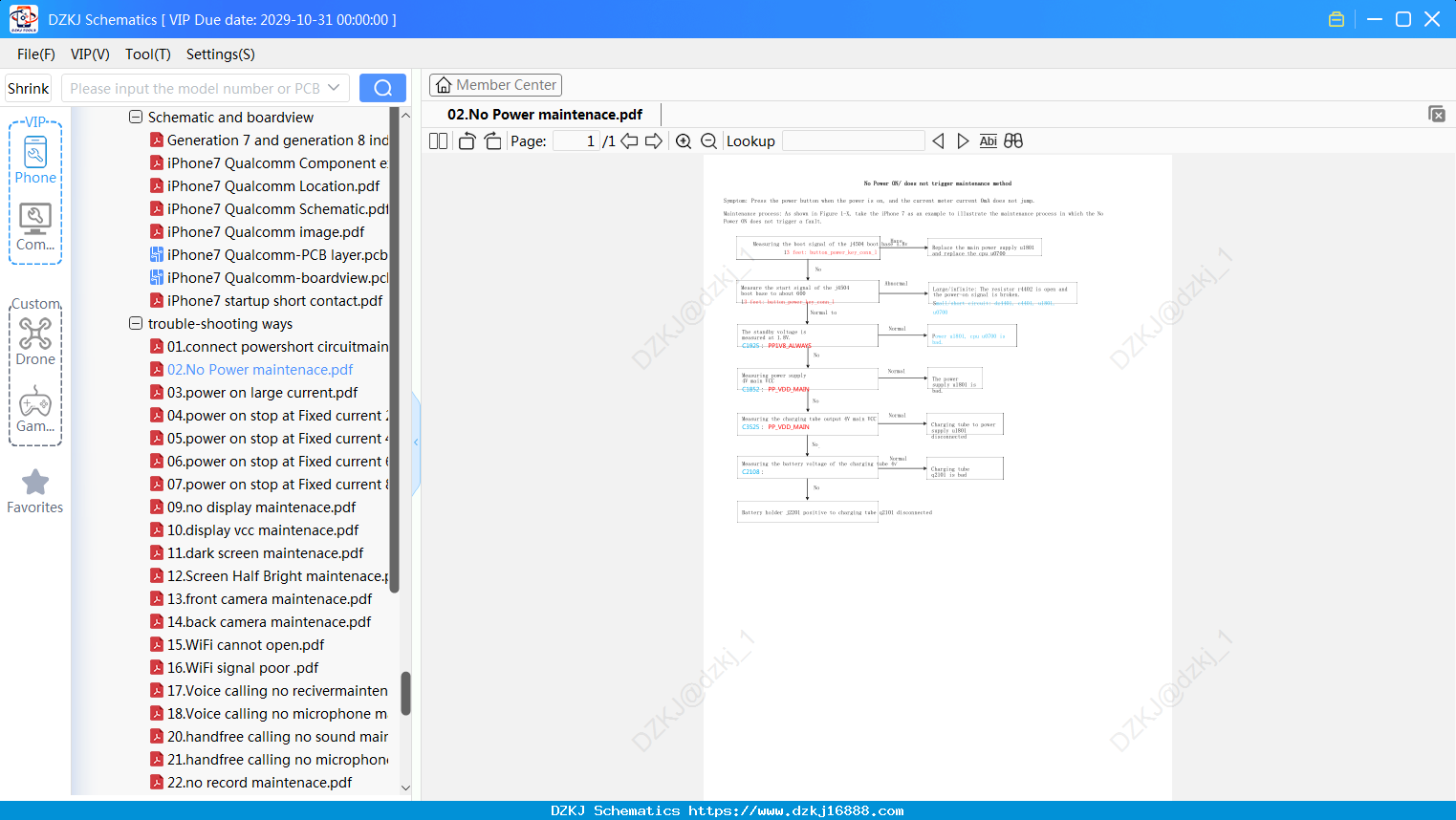
Task: Open 09.no display maintenace.pdf
Action: click(261, 507)
